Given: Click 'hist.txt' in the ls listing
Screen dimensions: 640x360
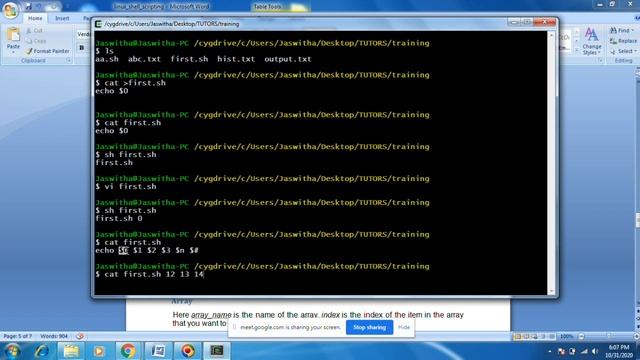Looking at the screenshot, I should 236,59.
